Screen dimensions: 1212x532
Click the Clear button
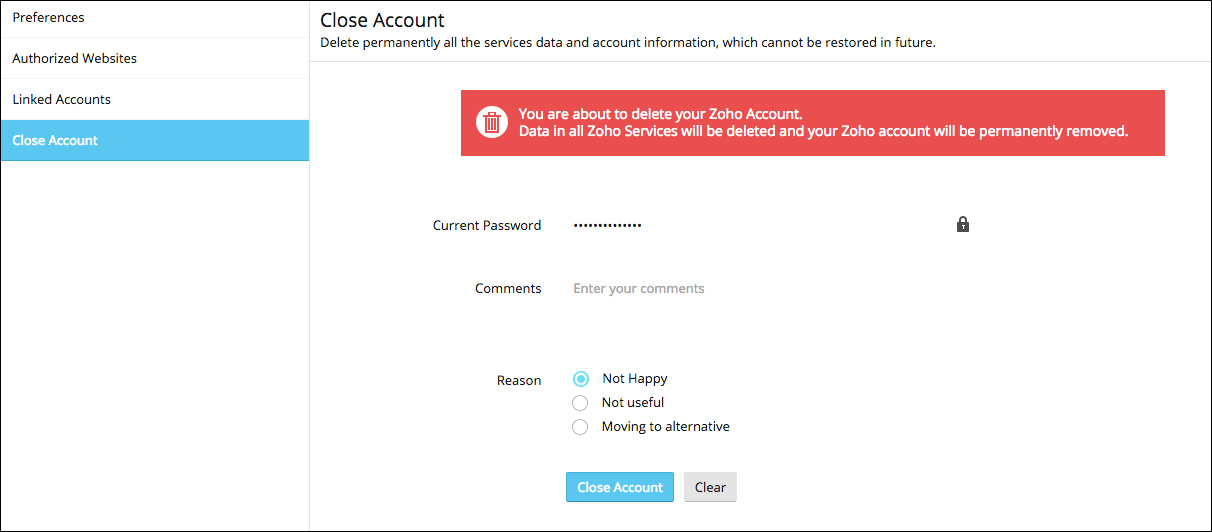(710, 487)
